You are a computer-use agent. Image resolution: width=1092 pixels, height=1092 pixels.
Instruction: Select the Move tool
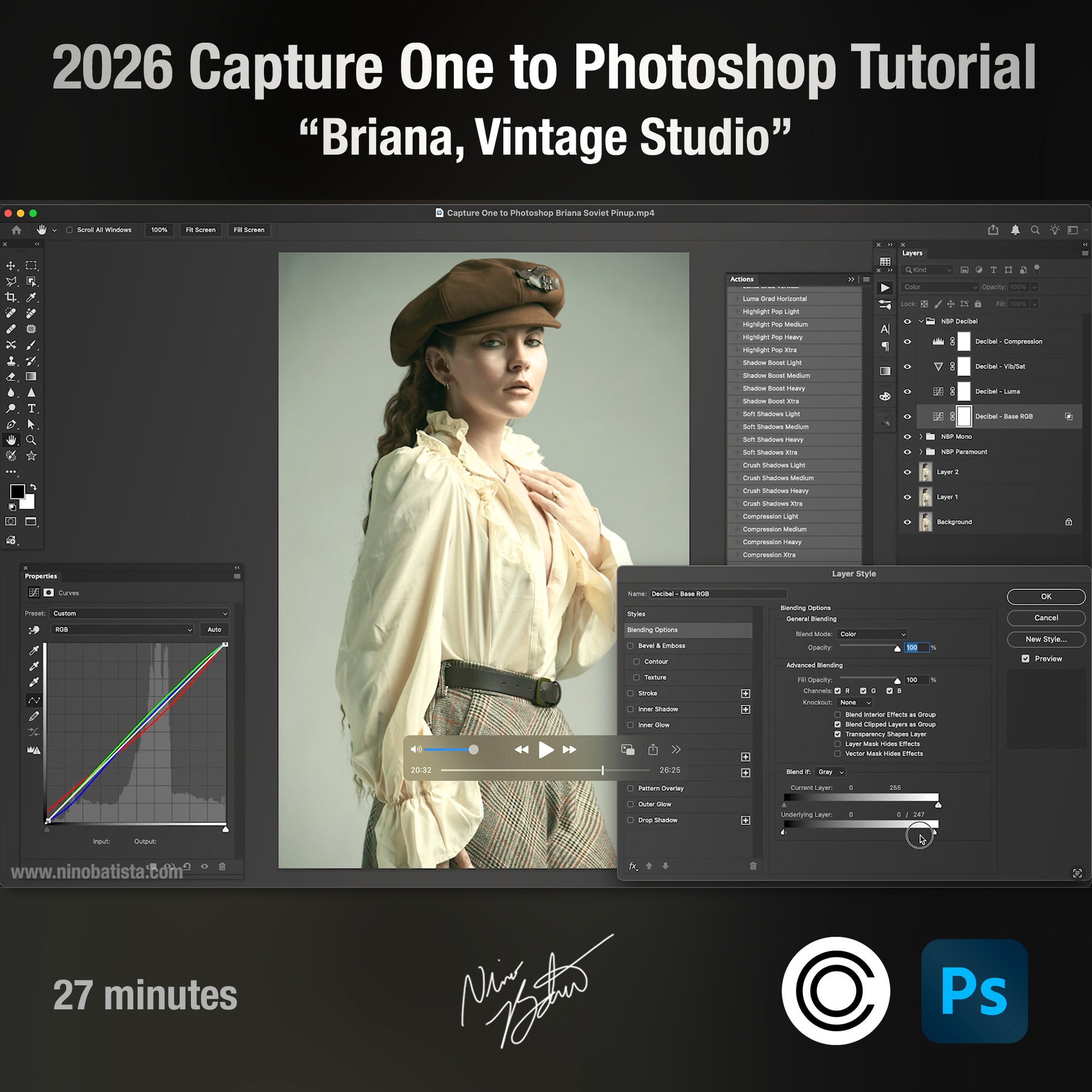(x=11, y=265)
